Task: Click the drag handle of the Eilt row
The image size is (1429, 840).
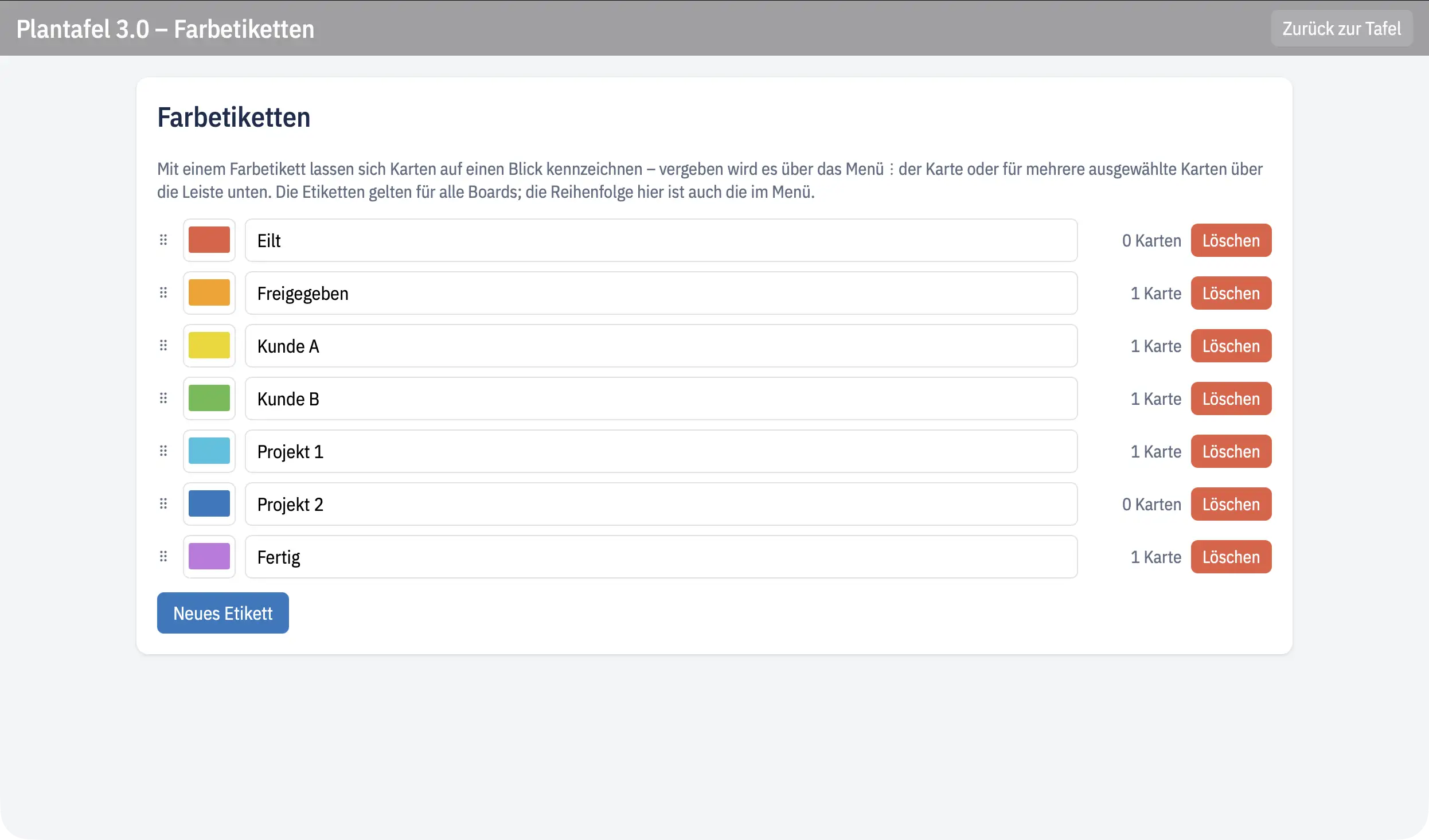Action: (x=163, y=240)
